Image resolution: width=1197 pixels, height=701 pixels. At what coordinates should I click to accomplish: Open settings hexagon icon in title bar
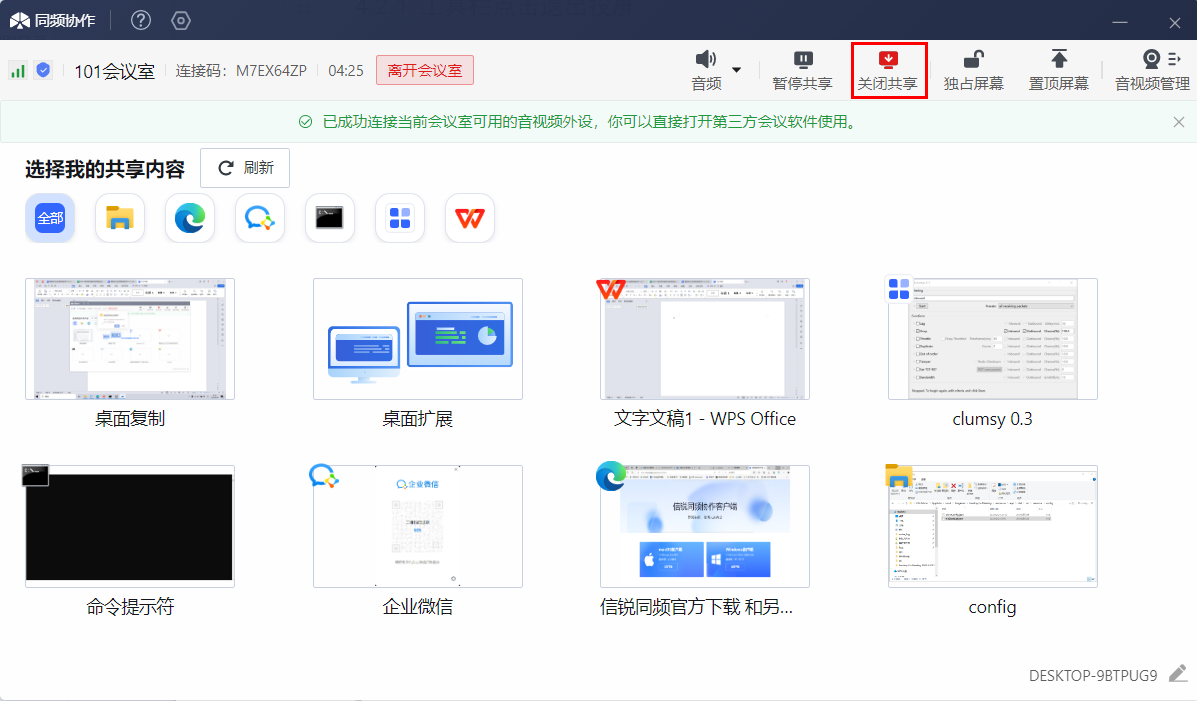pos(181,20)
